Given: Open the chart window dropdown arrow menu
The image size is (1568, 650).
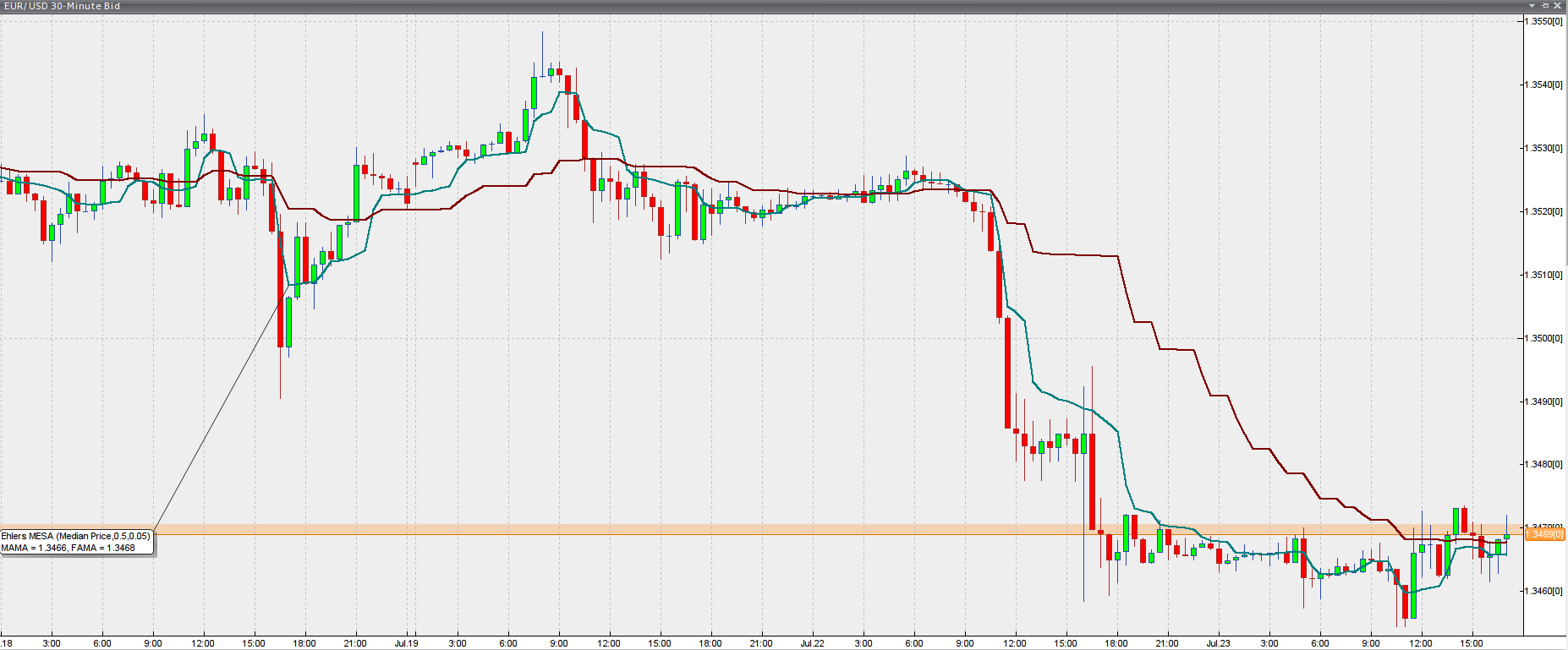Looking at the screenshot, I should point(1532,6).
